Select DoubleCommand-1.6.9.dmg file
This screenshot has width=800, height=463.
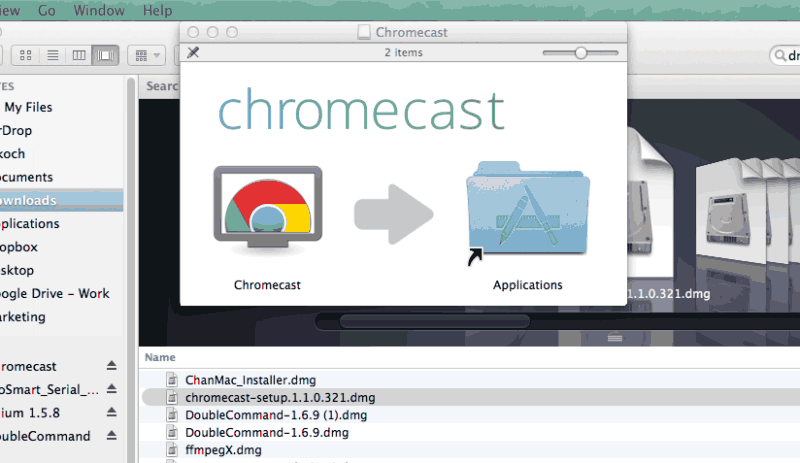pos(267,432)
